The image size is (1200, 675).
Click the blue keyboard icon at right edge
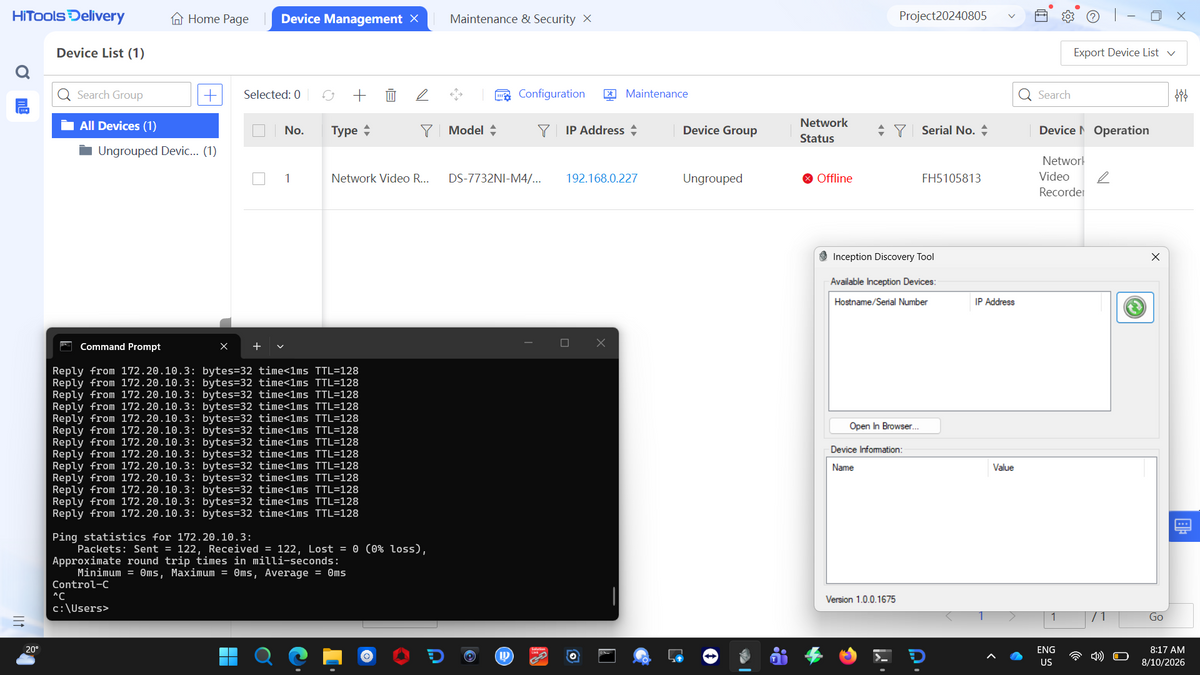pos(1182,526)
